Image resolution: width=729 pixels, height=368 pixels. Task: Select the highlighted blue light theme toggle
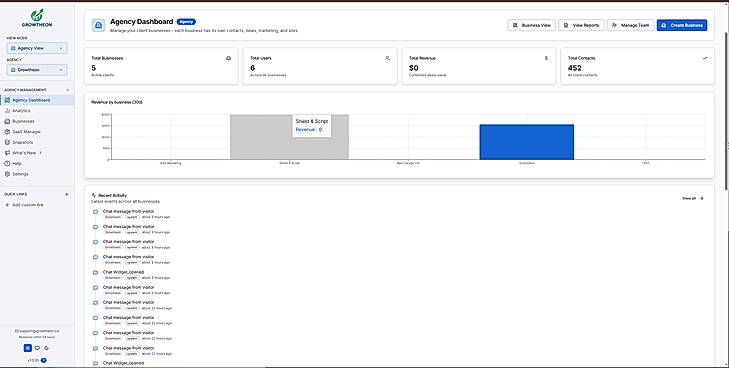click(x=27, y=348)
